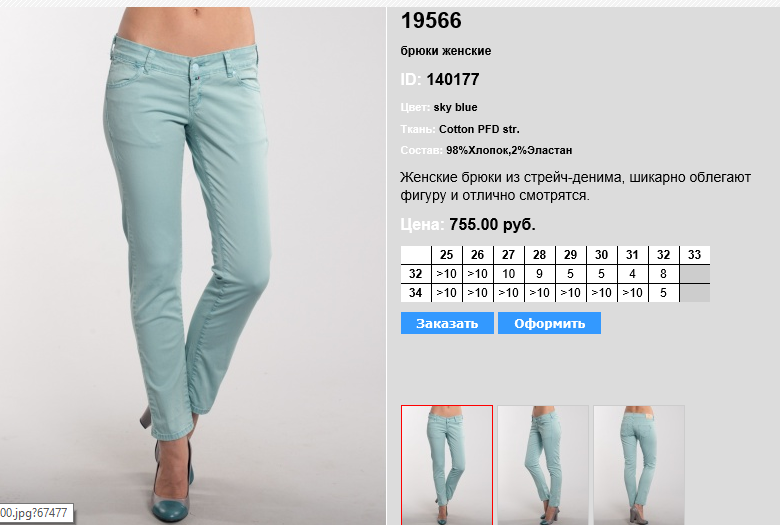780x525 pixels.
Task: Click the Оформить button
Action: pyautogui.click(x=549, y=323)
